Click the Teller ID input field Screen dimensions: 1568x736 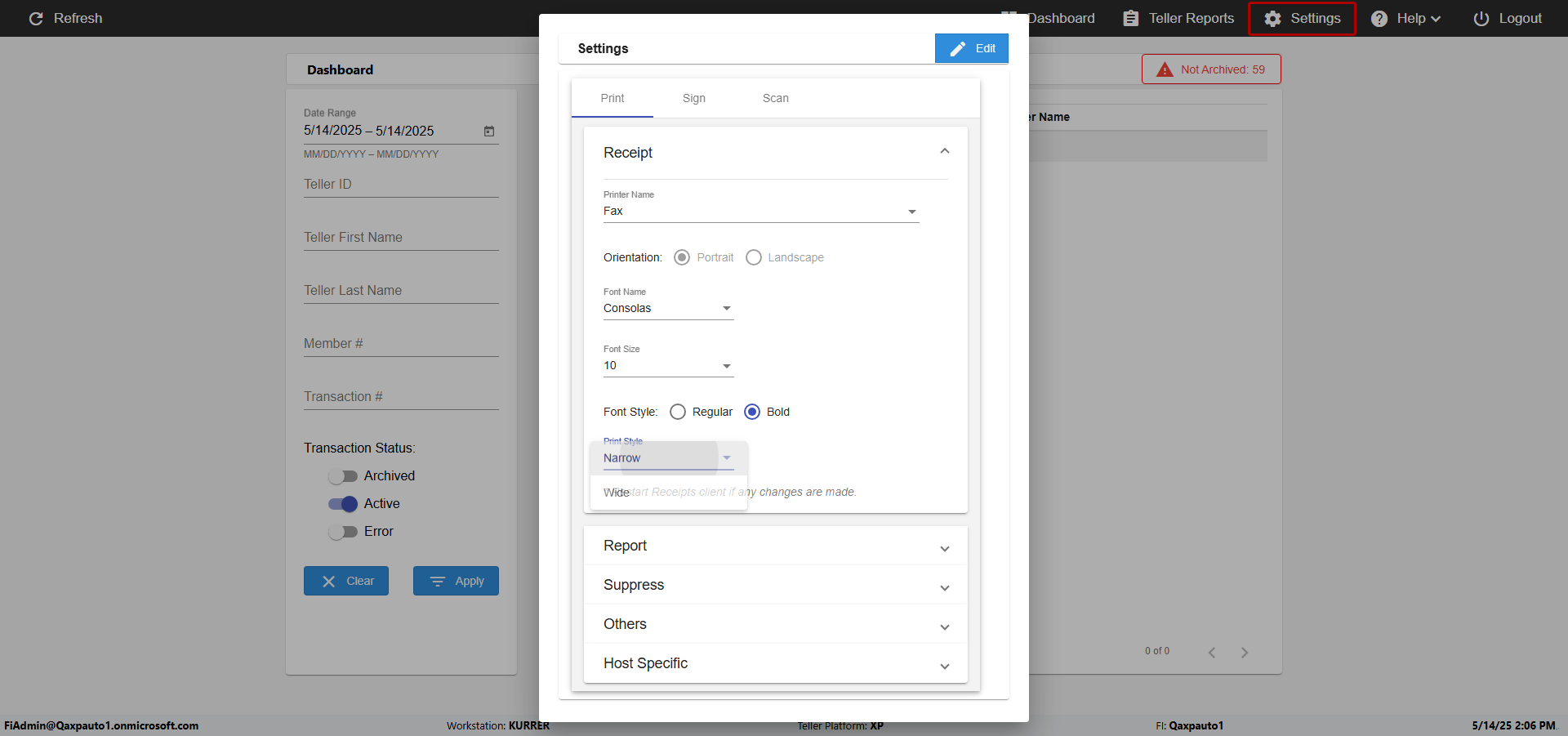401,185
